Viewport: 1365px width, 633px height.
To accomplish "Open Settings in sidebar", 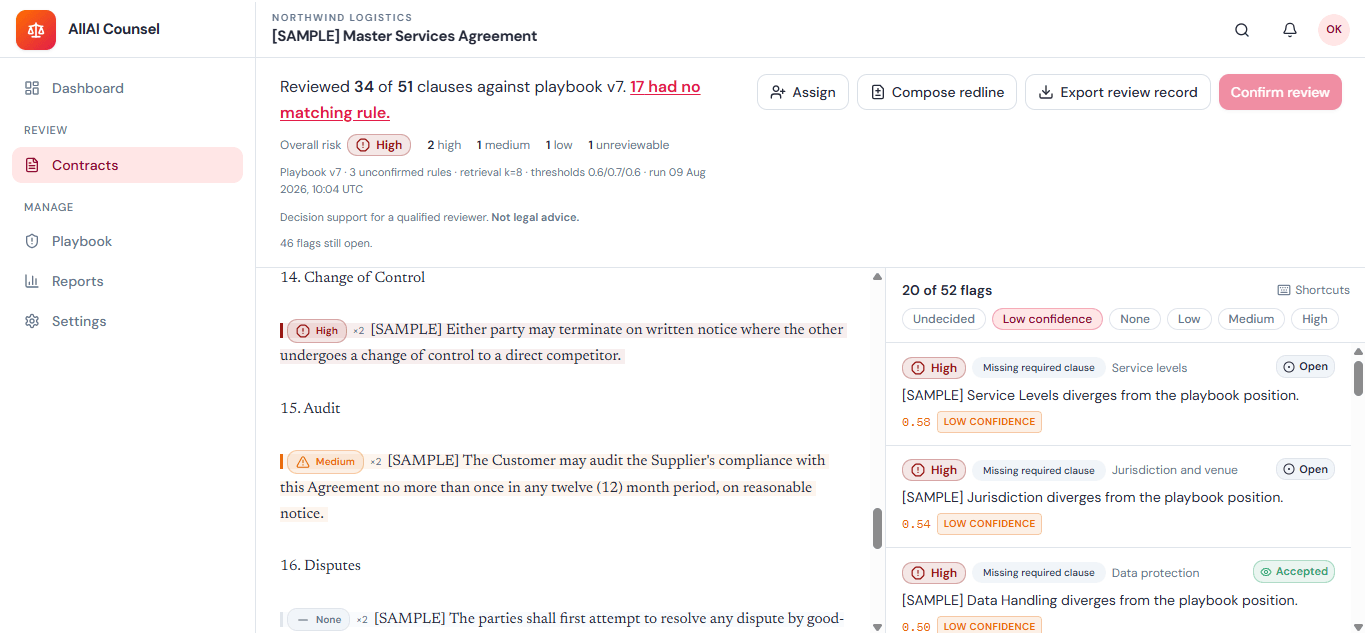I will (127, 321).
